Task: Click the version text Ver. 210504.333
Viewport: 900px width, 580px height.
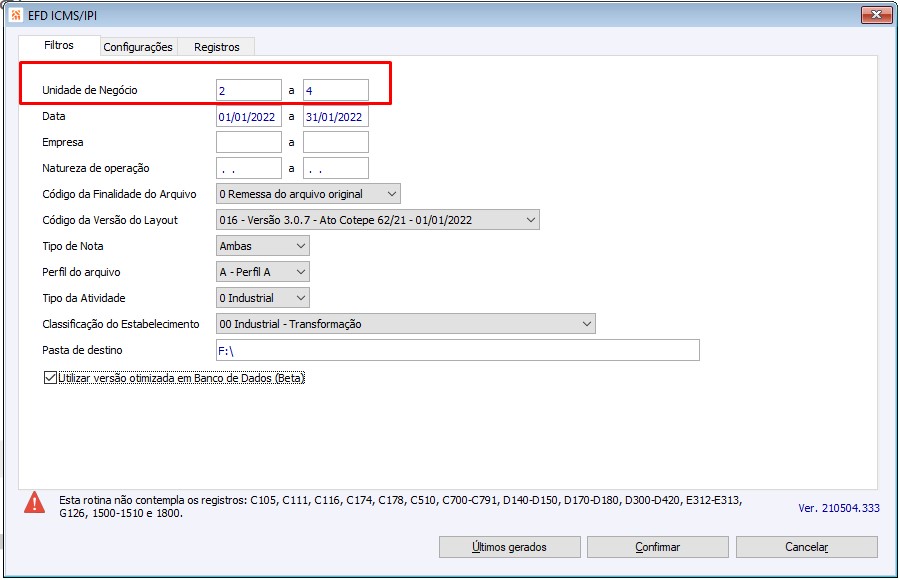Action: pyautogui.click(x=839, y=508)
